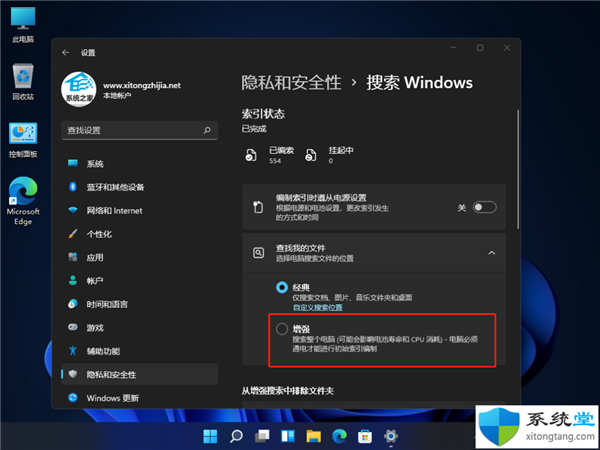This screenshot has width=600, height=450.
Task: Select 隐私和安全性 in sidebar
Action: pyautogui.click(x=140, y=374)
